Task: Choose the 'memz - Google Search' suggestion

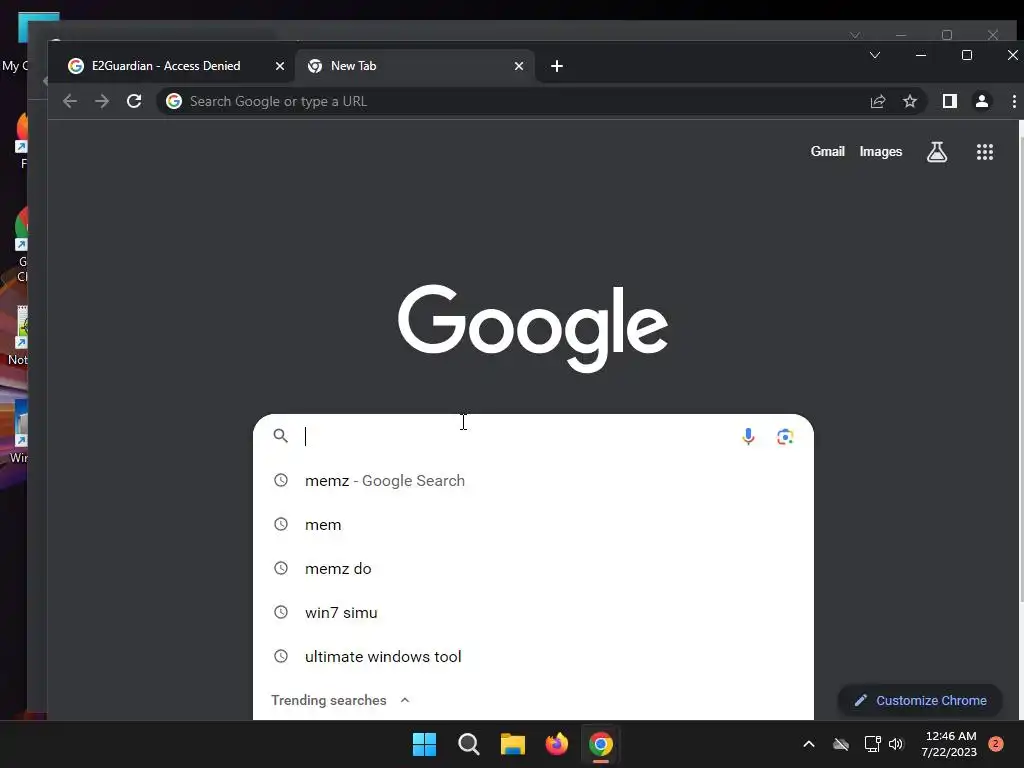Action: click(533, 481)
